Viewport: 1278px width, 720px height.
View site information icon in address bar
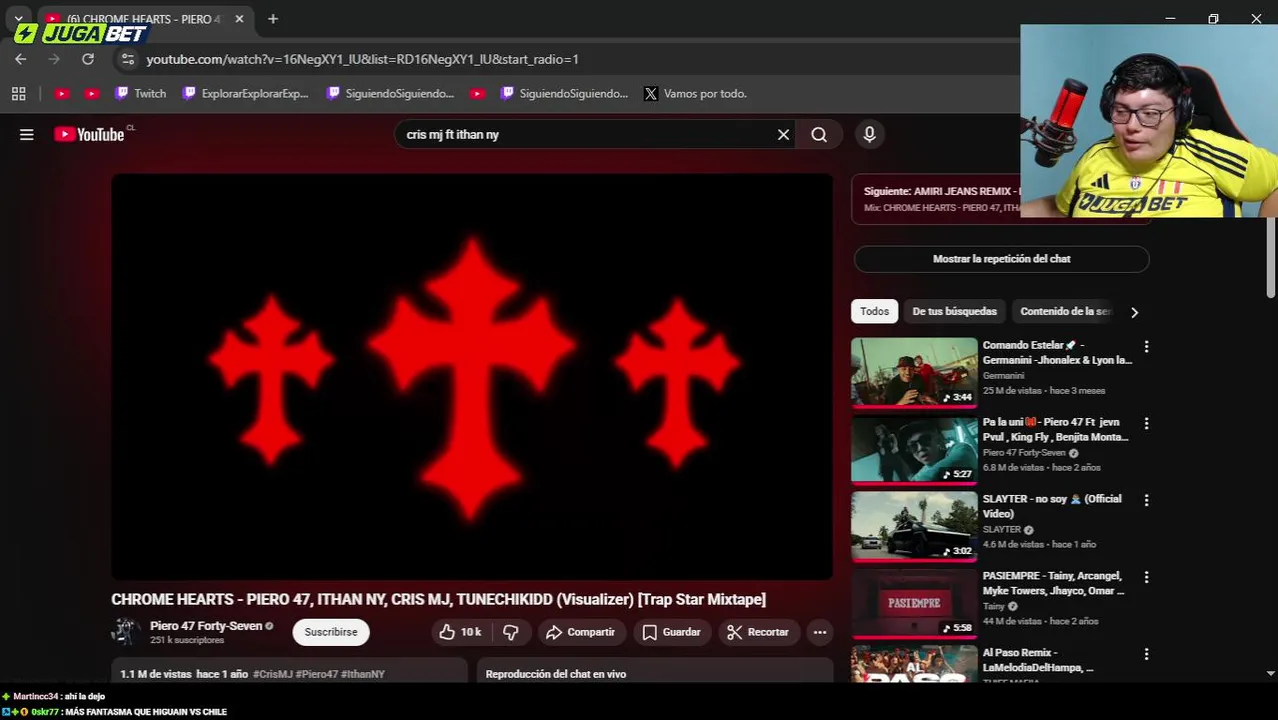click(x=127, y=59)
